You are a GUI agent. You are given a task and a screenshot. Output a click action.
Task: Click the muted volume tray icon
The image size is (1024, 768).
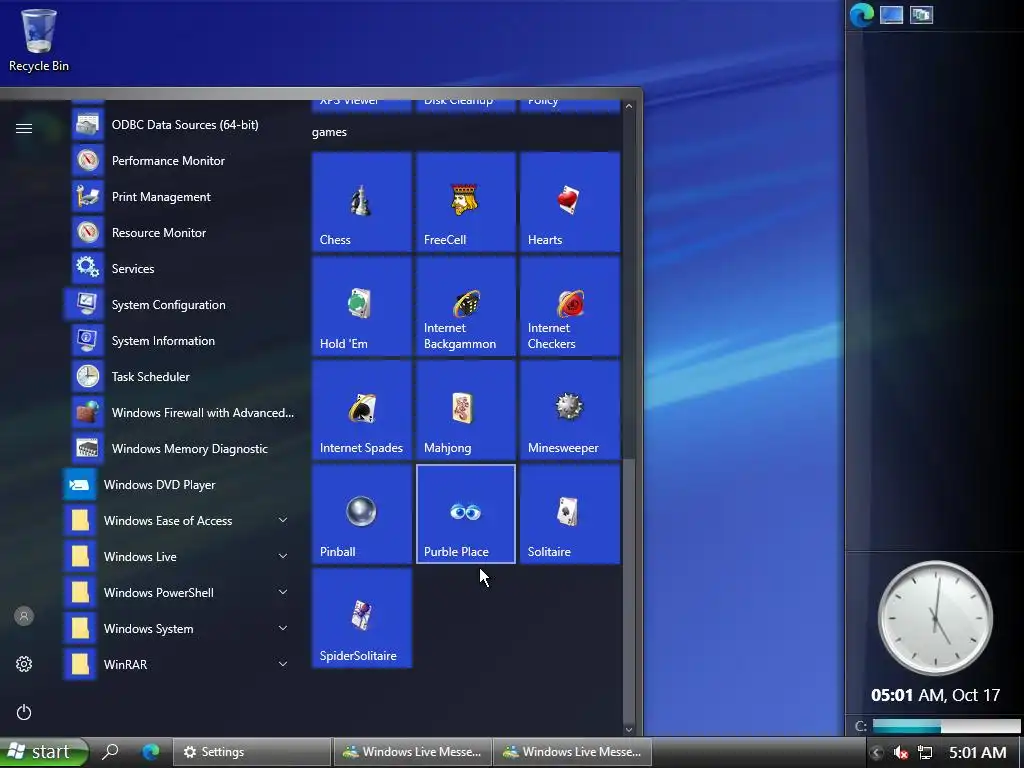(901, 752)
